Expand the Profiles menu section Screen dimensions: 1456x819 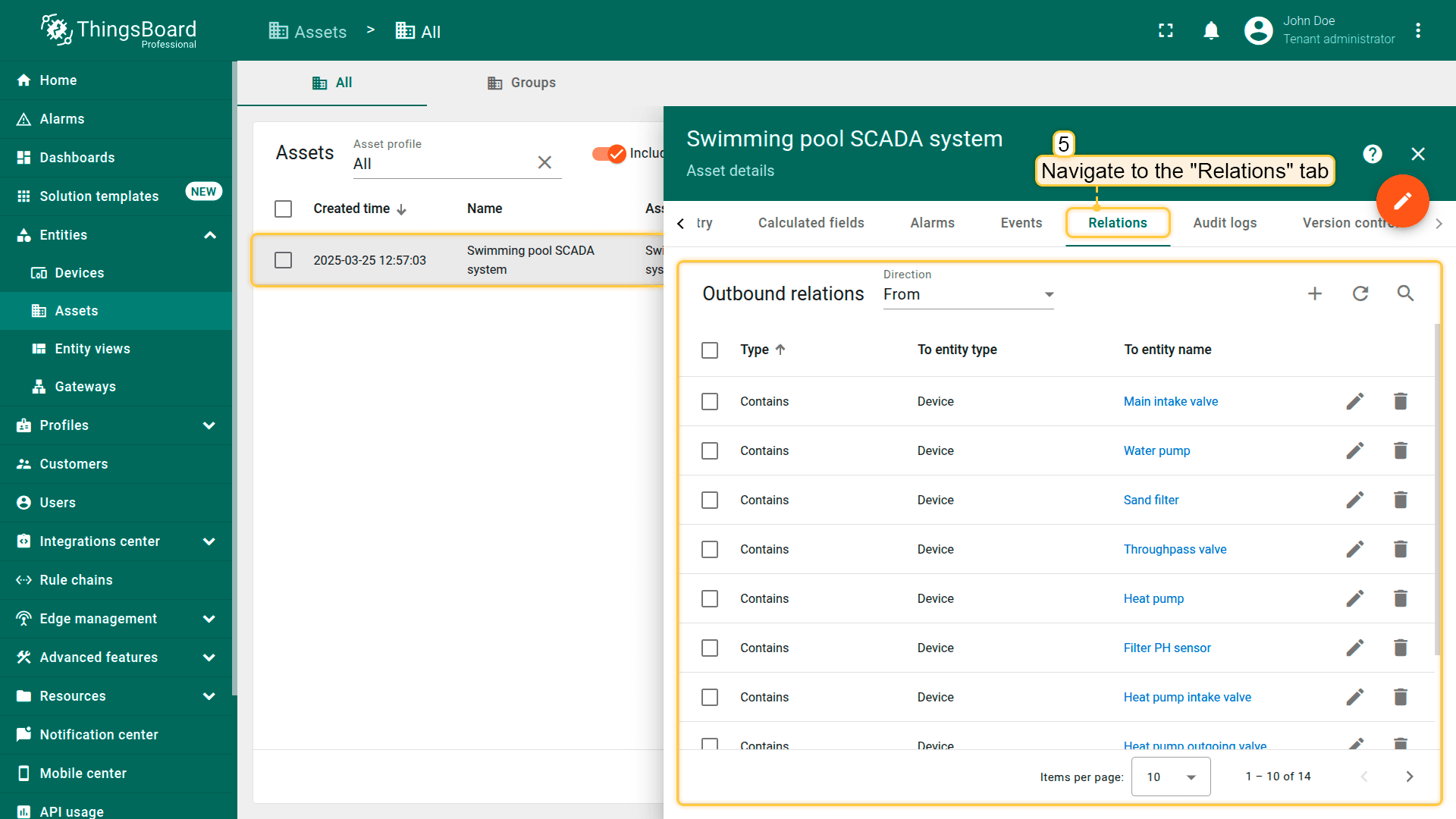pyautogui.click(x=209, y=425)
